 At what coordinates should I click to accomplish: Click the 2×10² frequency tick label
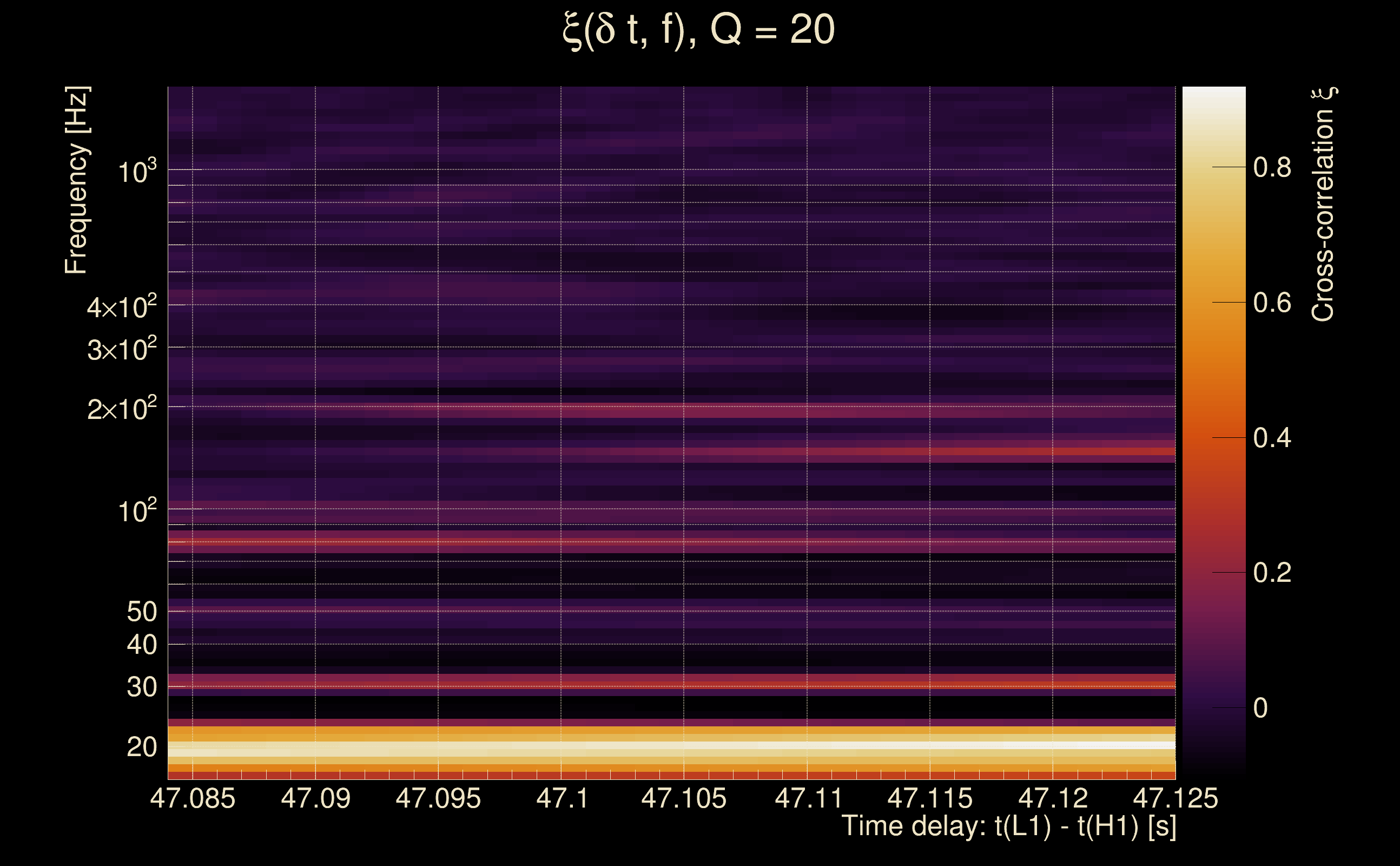[x=121, y=409]
